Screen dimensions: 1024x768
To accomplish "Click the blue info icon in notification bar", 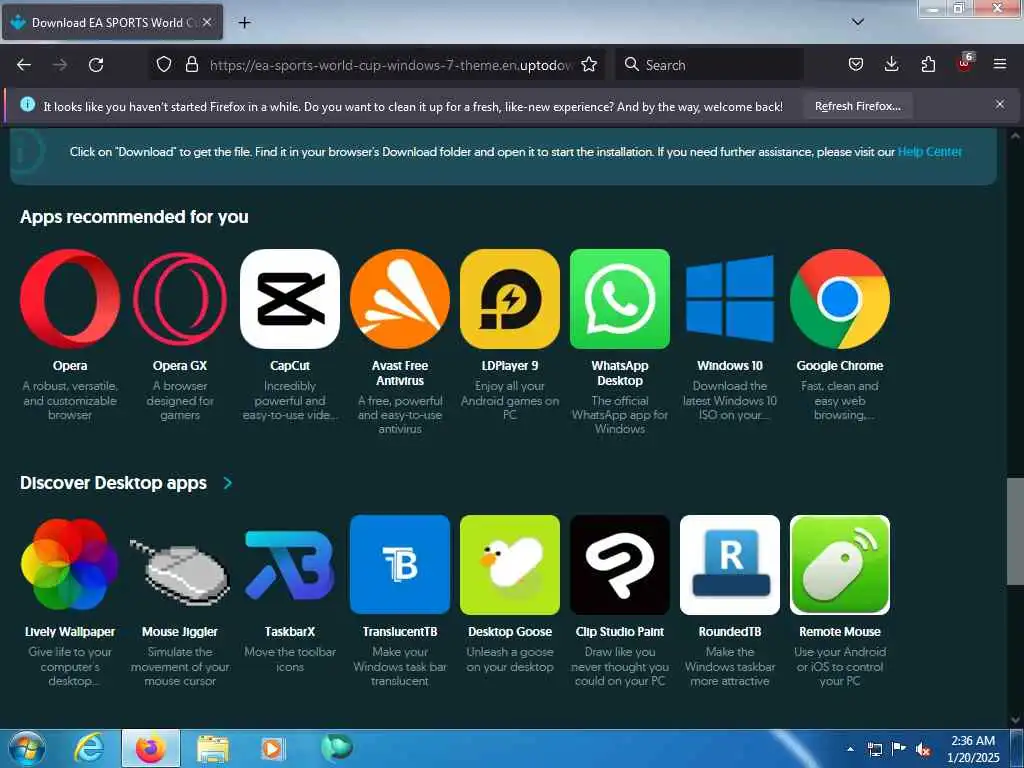I will 27,104.
